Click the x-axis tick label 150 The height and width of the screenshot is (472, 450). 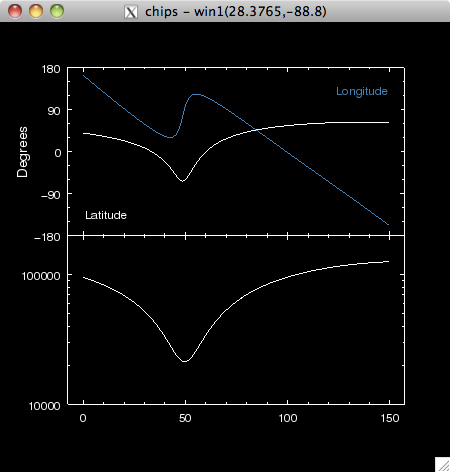[390, 418]
